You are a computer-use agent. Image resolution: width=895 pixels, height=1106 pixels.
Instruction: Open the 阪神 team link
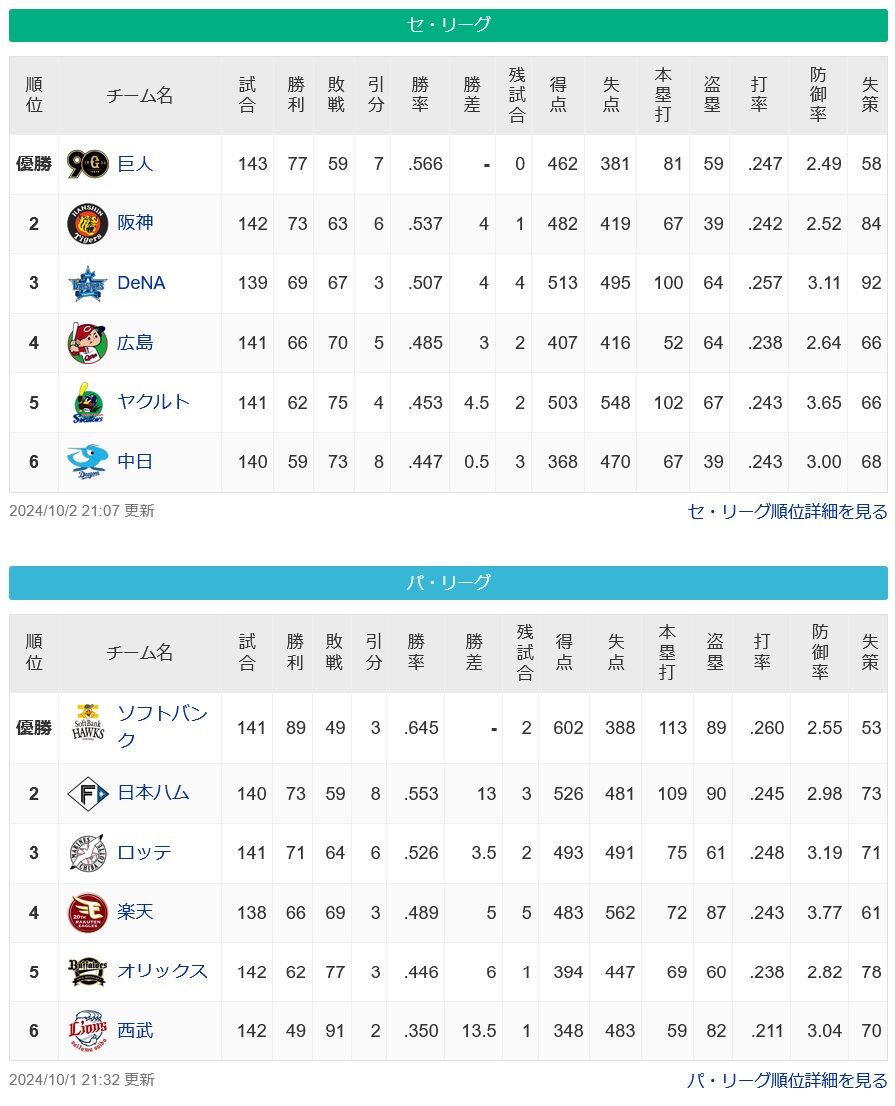pyautogui.click(x=135, y=223)
